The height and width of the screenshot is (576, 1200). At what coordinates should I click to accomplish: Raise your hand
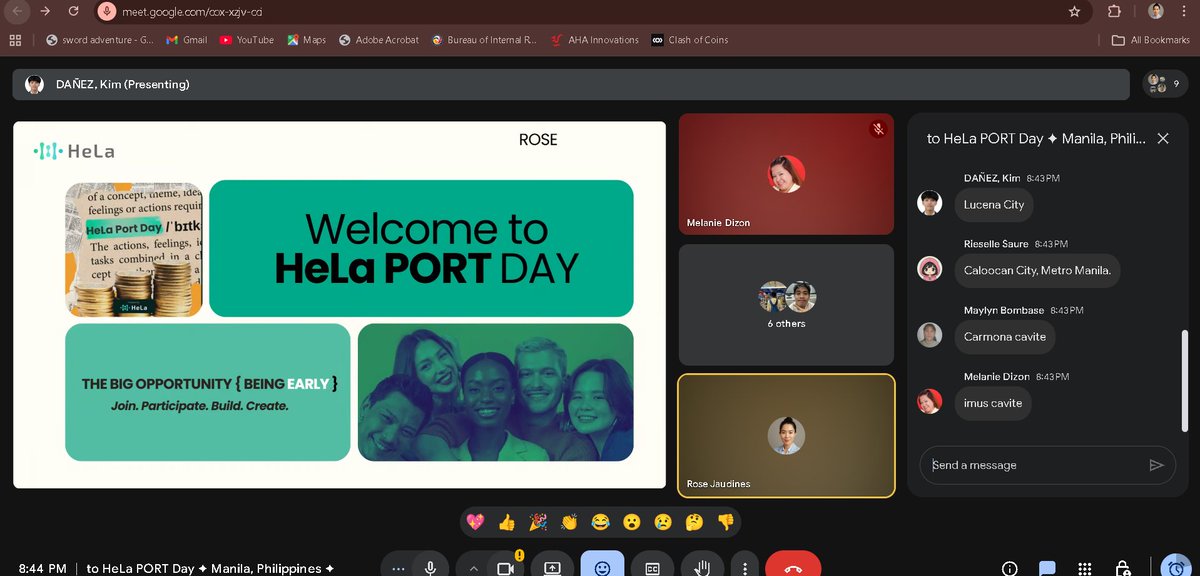pyautogui.click(x=702, y=567)
